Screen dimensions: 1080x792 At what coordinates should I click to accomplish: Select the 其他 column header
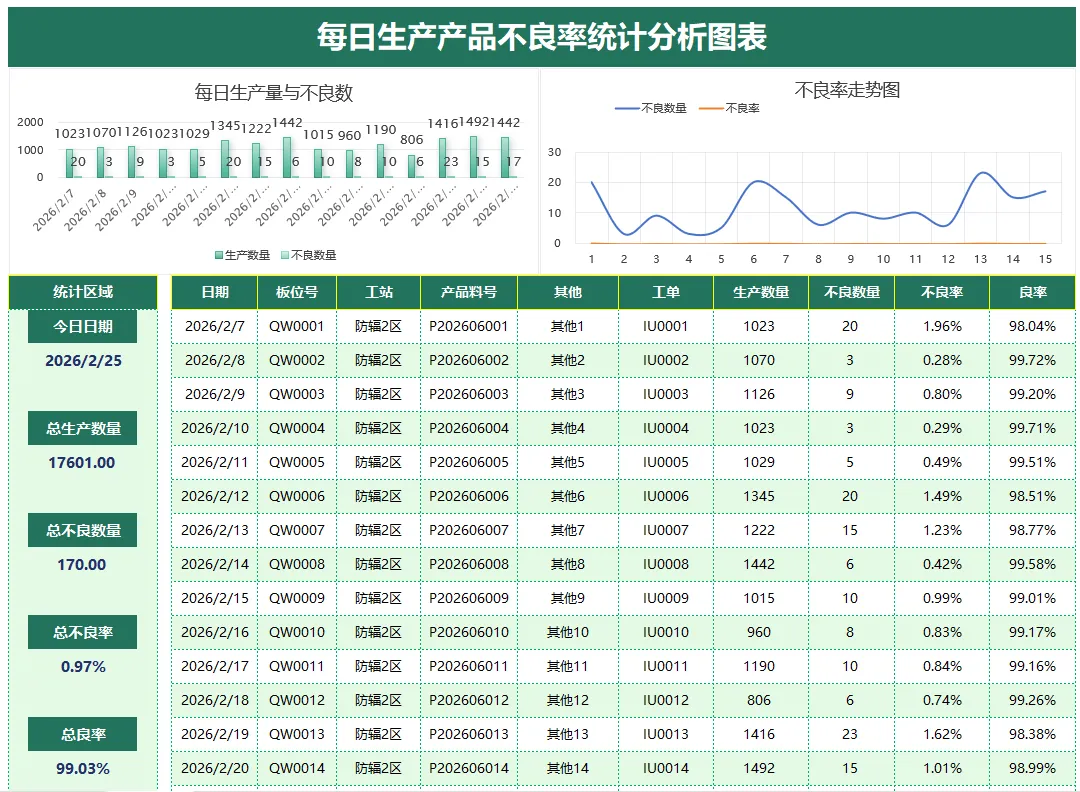click(568, 292)
